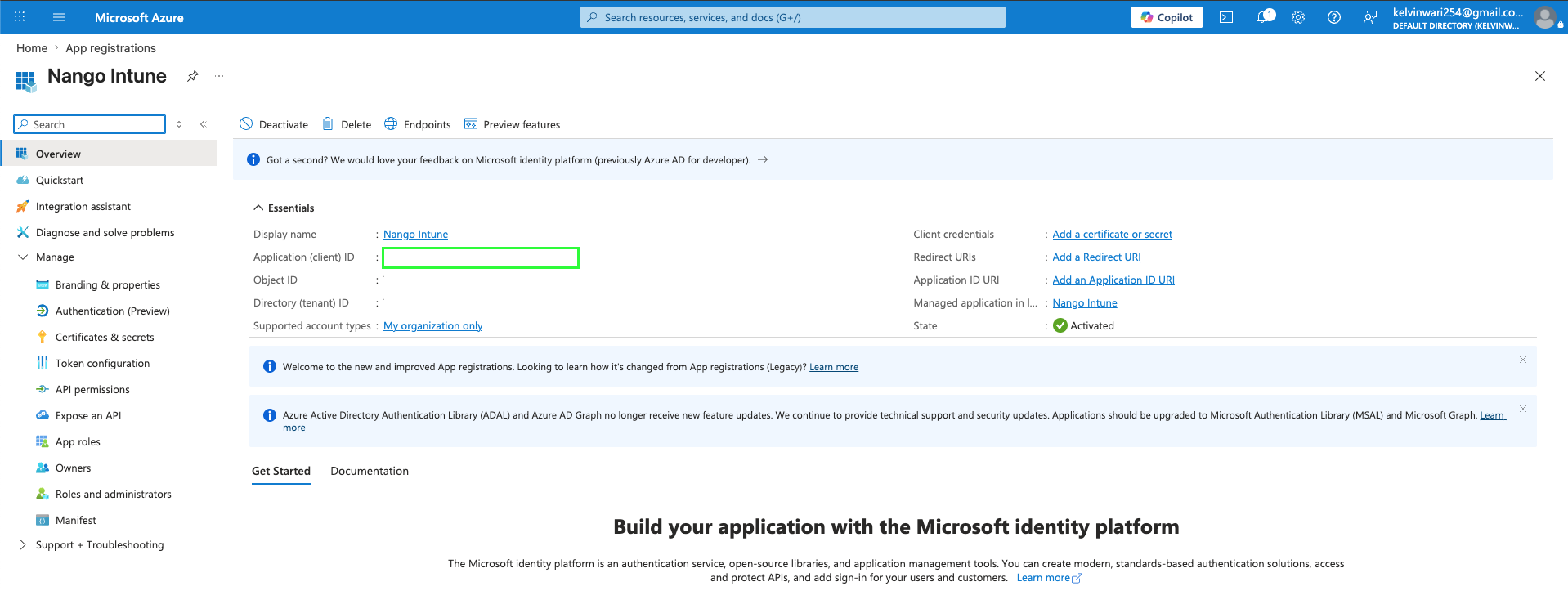Collapse the Manage section
Viewport: 1568px width, 591px height.
(23, 257)
